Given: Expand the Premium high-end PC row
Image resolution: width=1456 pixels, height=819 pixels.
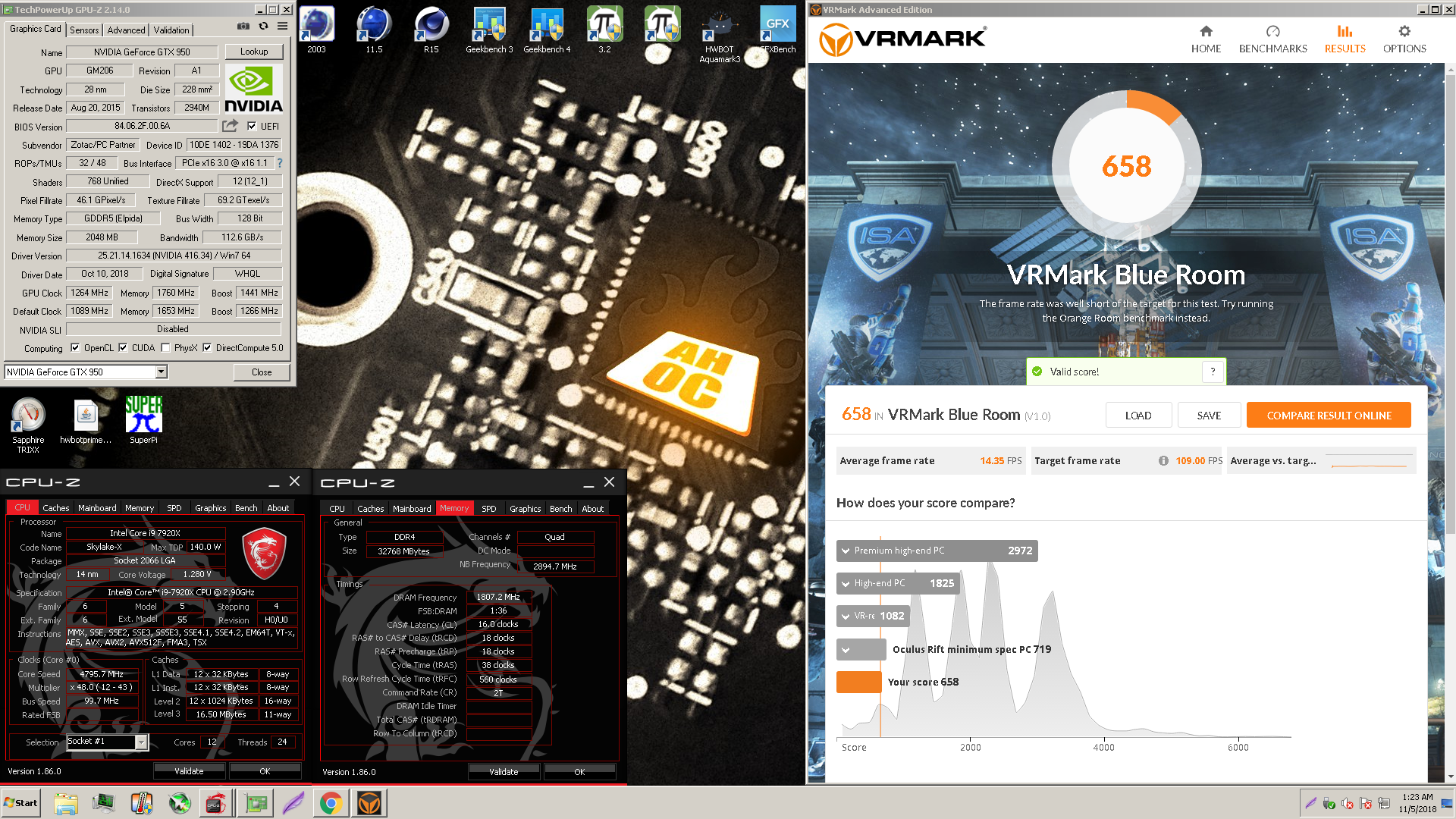Looking at the screenshot, I should coord(937,551).
